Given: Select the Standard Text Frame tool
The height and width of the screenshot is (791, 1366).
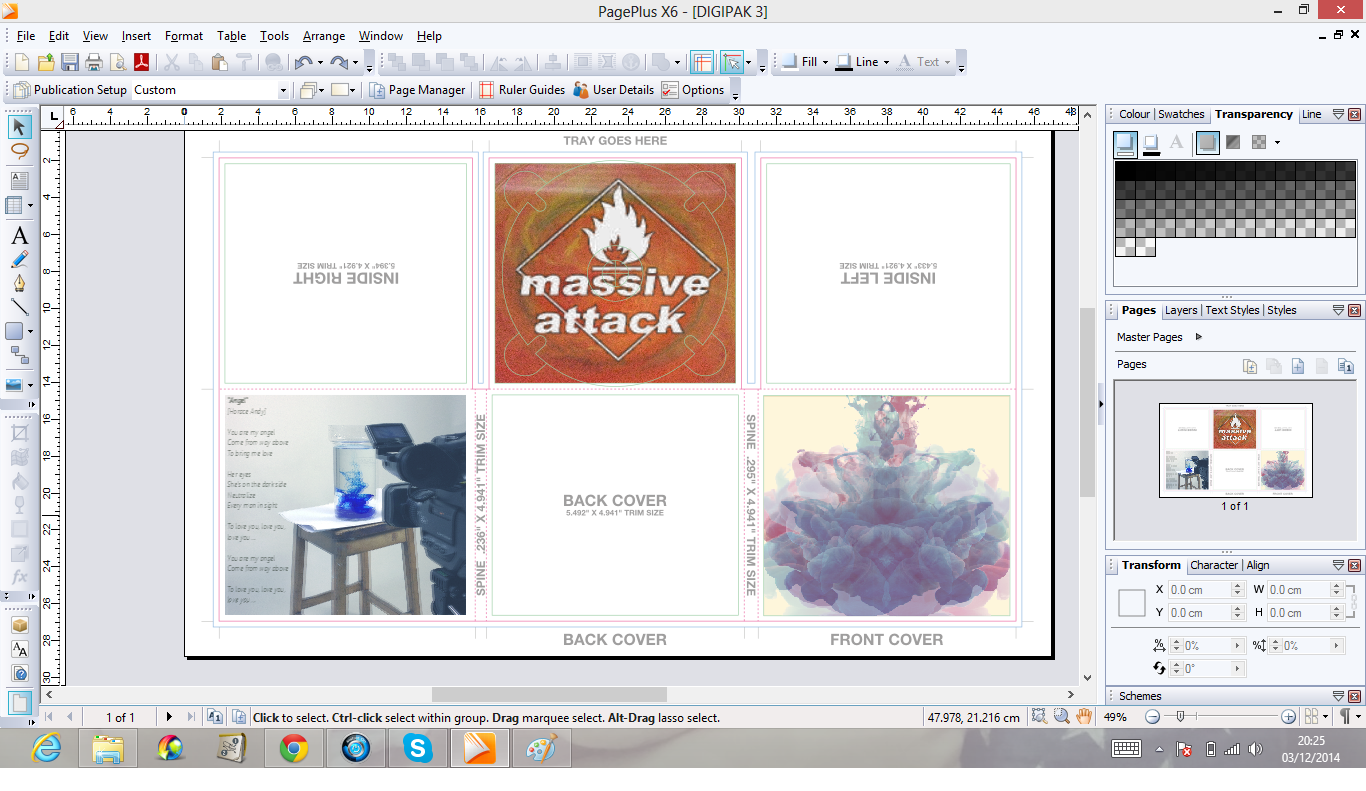Looking at the screenshot, I should coord(19,181).
